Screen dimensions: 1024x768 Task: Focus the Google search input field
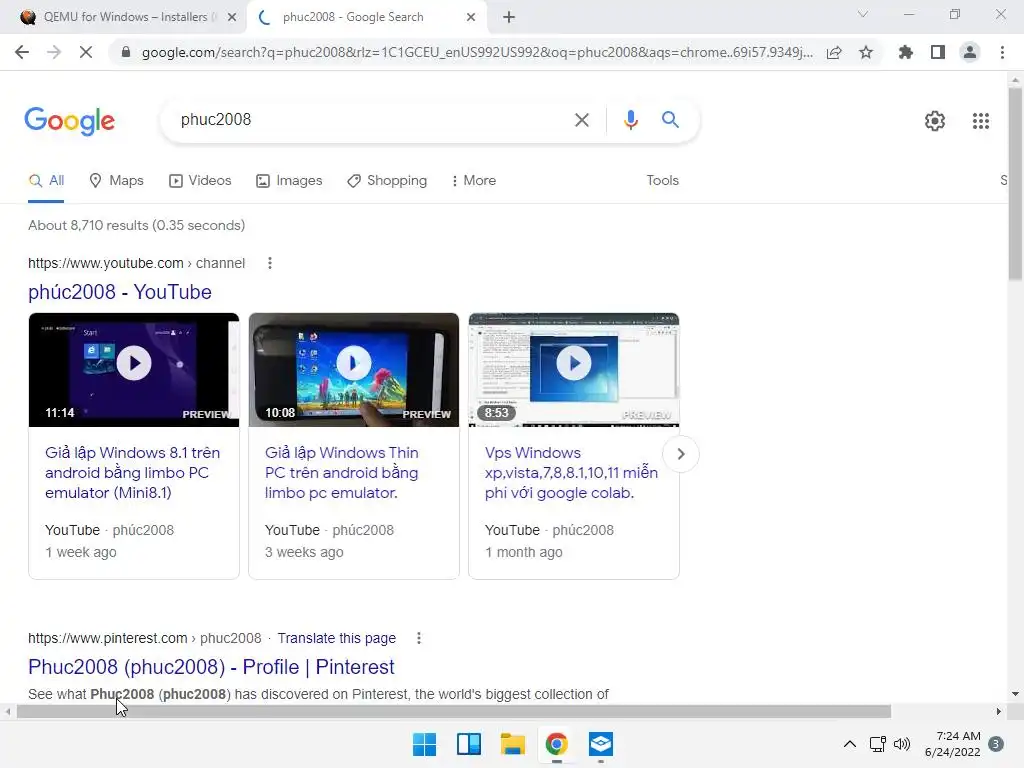click(x=372, y=120)
